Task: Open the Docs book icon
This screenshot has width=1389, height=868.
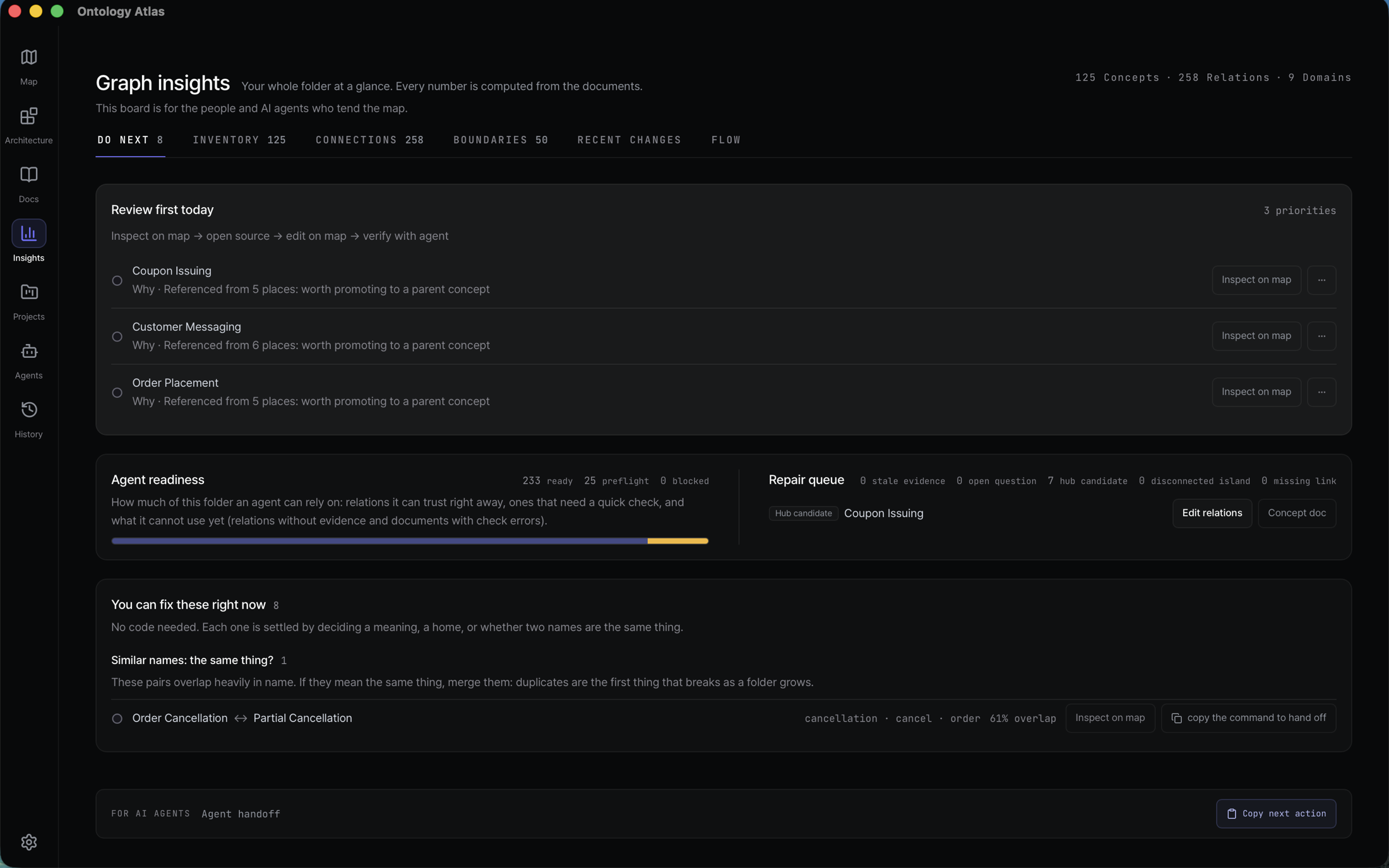Action: [28, 174]
